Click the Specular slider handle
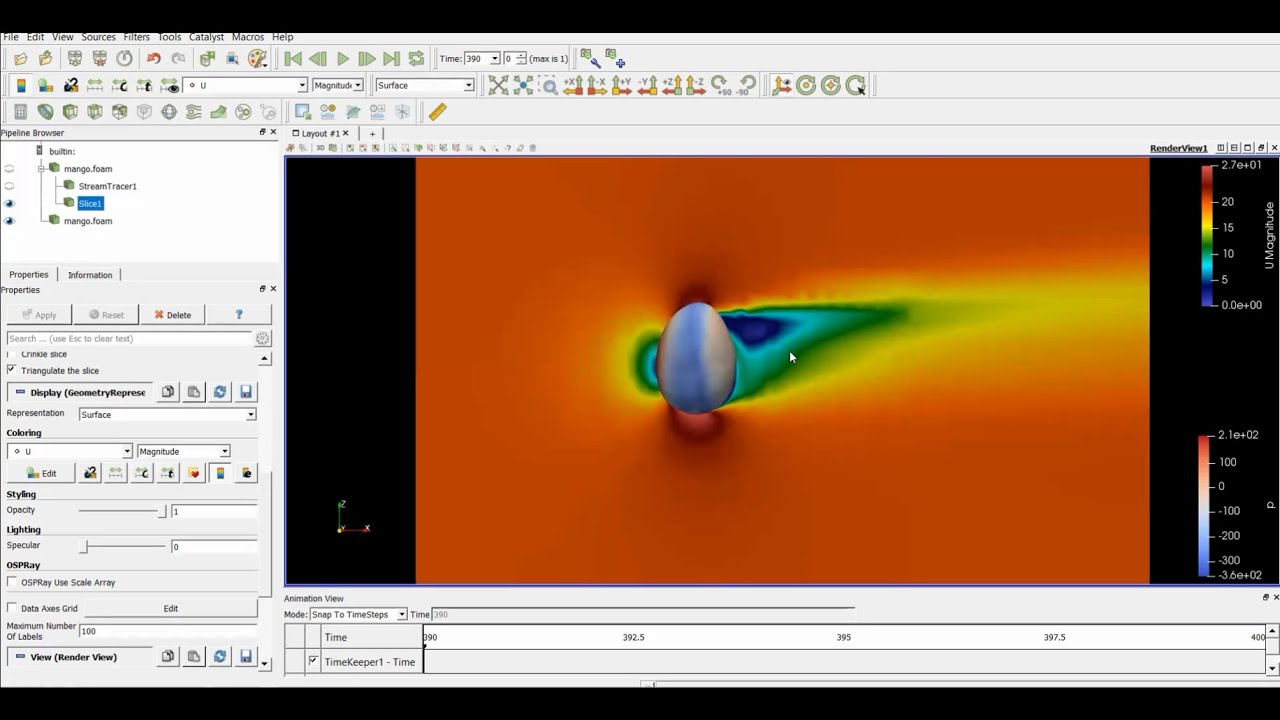 pos(85,546)
